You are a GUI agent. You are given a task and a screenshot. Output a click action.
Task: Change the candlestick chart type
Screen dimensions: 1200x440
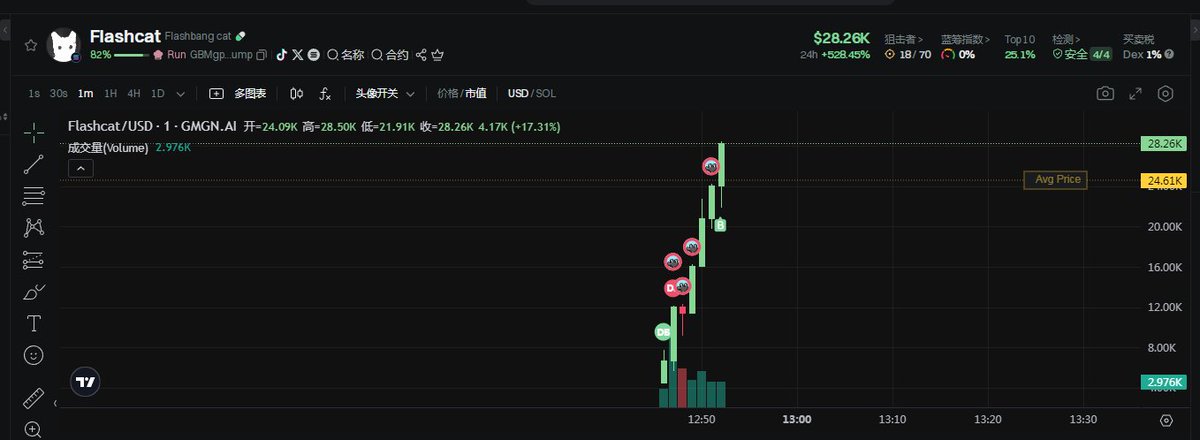coord(296,93)
